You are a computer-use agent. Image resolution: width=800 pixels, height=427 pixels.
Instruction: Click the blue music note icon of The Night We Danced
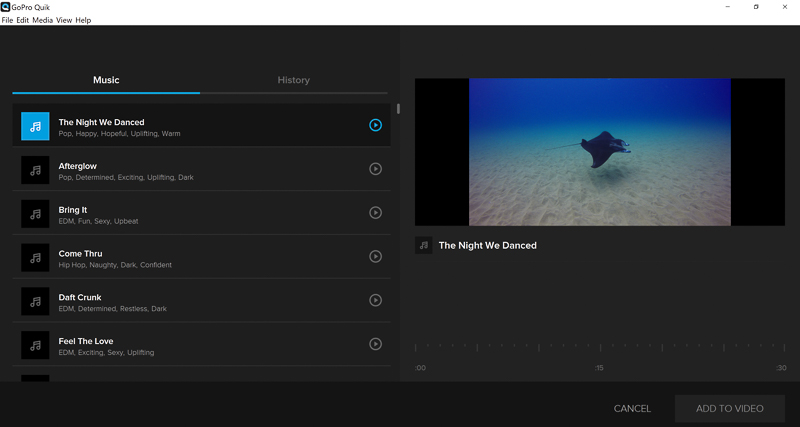(35, 126)
